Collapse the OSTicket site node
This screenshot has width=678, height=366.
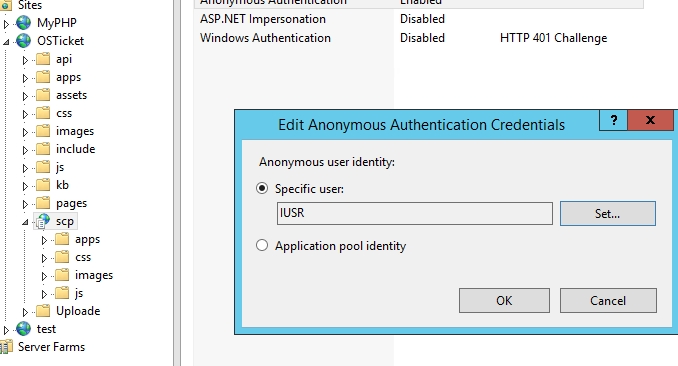pyautogui.click(x=6, y=42)
